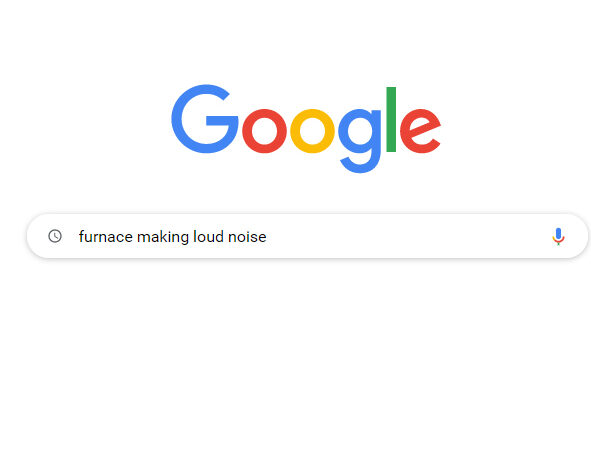Screen dimensions: 591x465
Task: Click the red letter e in the logo
Action: pyautogui.click(x=420, y=131)
